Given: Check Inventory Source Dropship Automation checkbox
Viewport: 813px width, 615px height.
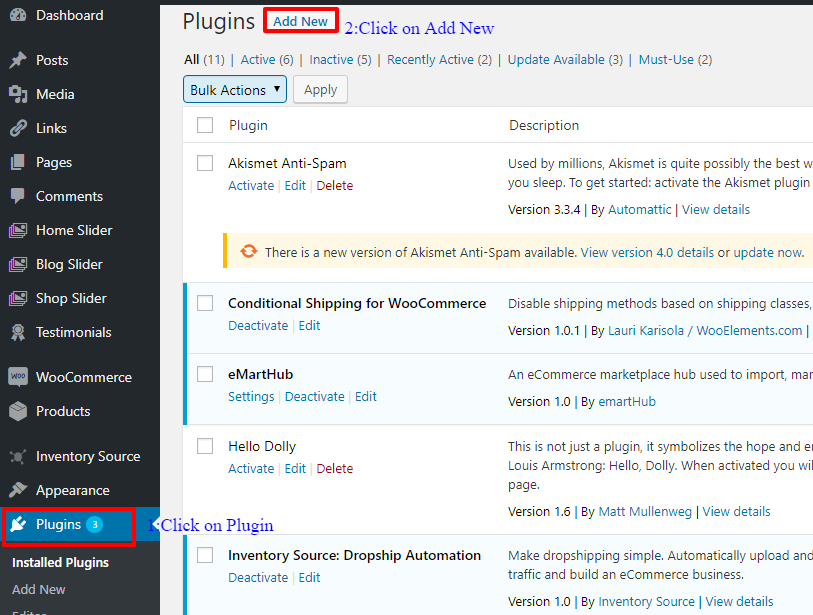Looking at the screenshot, I should 205,555.
